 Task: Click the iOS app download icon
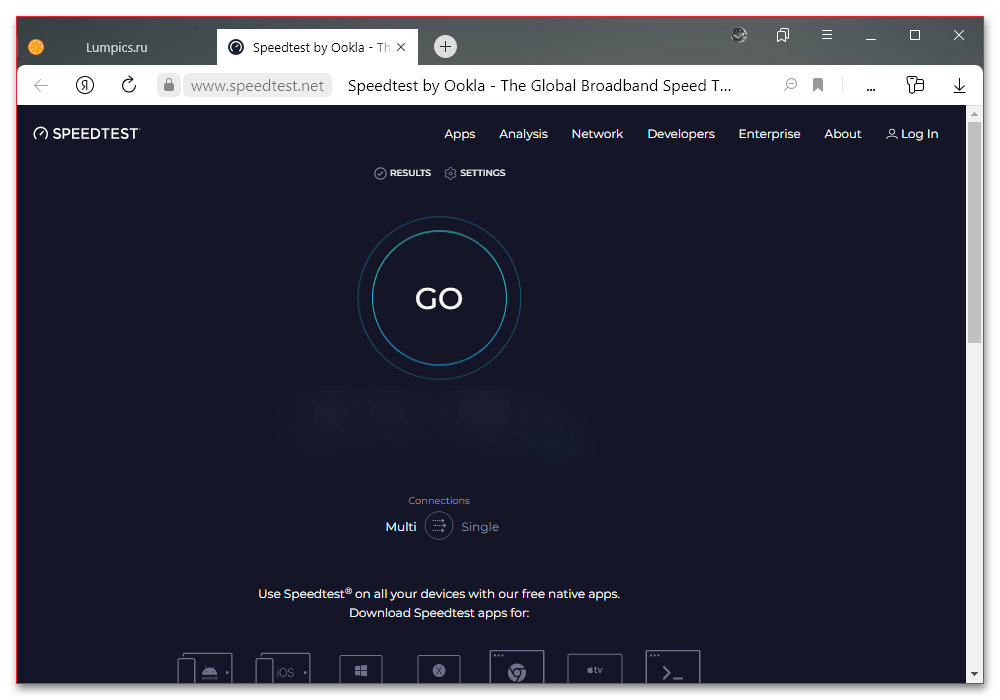tap(283, 667)
